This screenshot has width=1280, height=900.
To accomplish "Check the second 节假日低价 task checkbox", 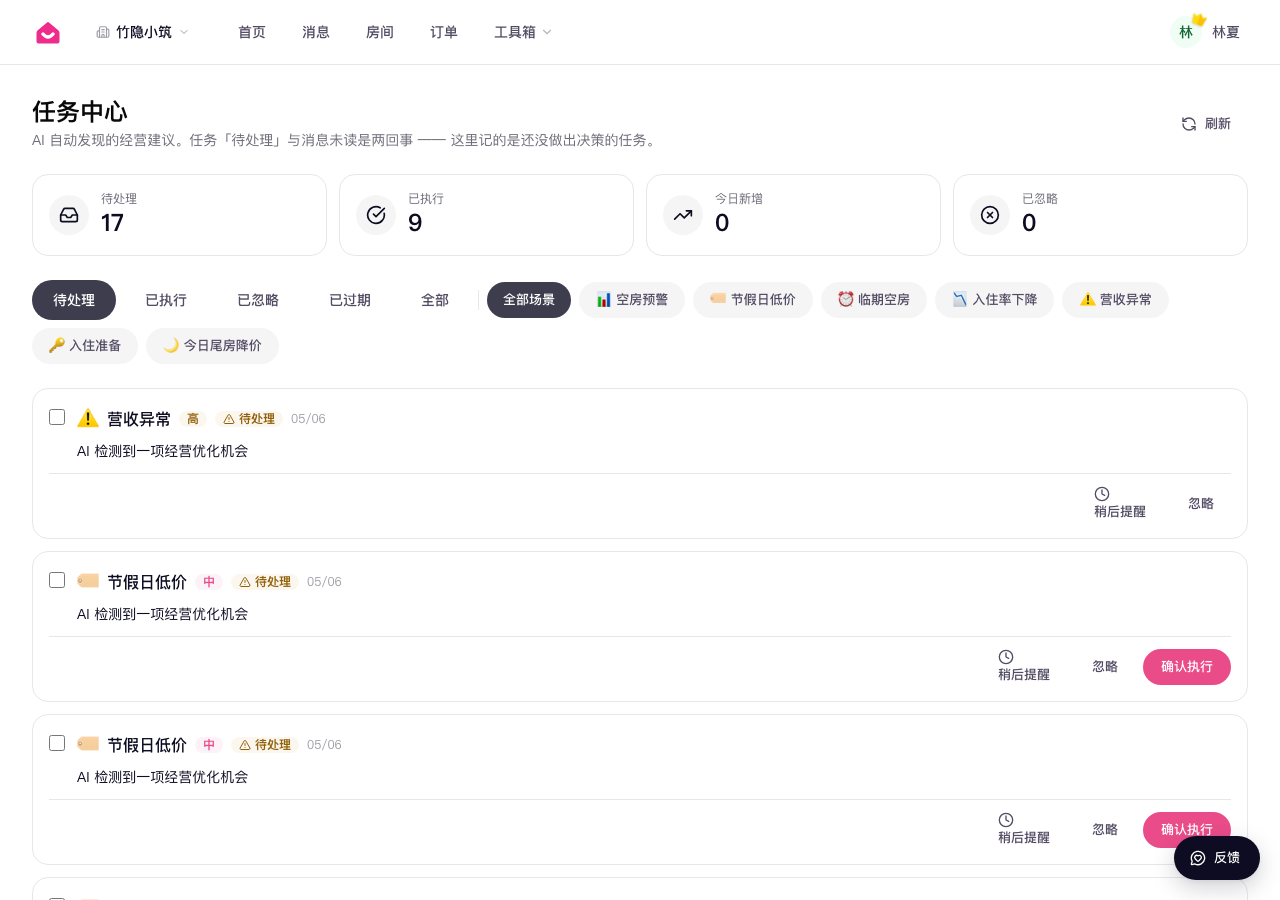I will pyautogui.click(x=57, y=743).
